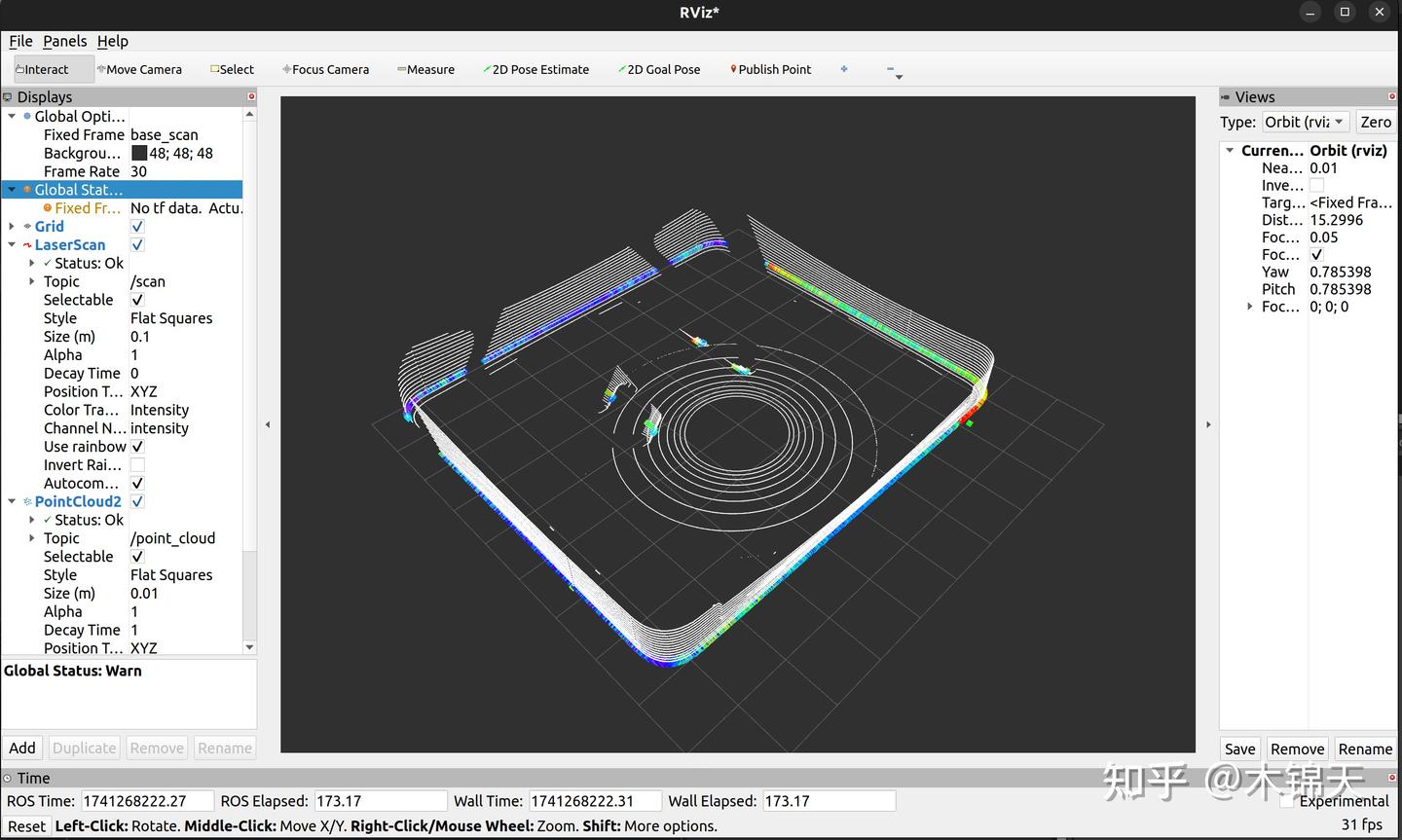Open the toolbar minus remove-tool dropdown
This screenshot has height=840, width=1402.
coord(894,71)
